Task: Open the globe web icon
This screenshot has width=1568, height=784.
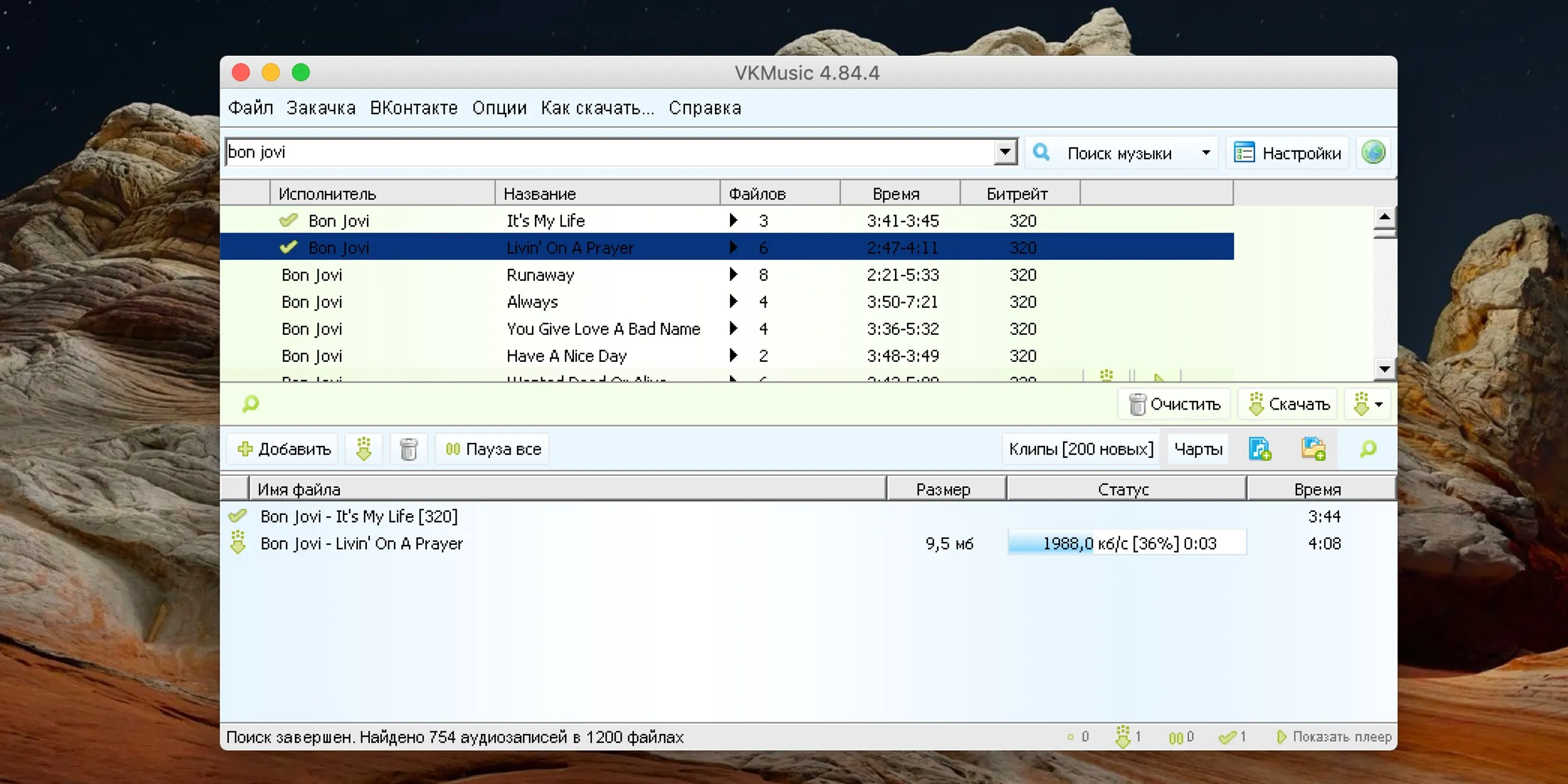Action: [1374, 152]
